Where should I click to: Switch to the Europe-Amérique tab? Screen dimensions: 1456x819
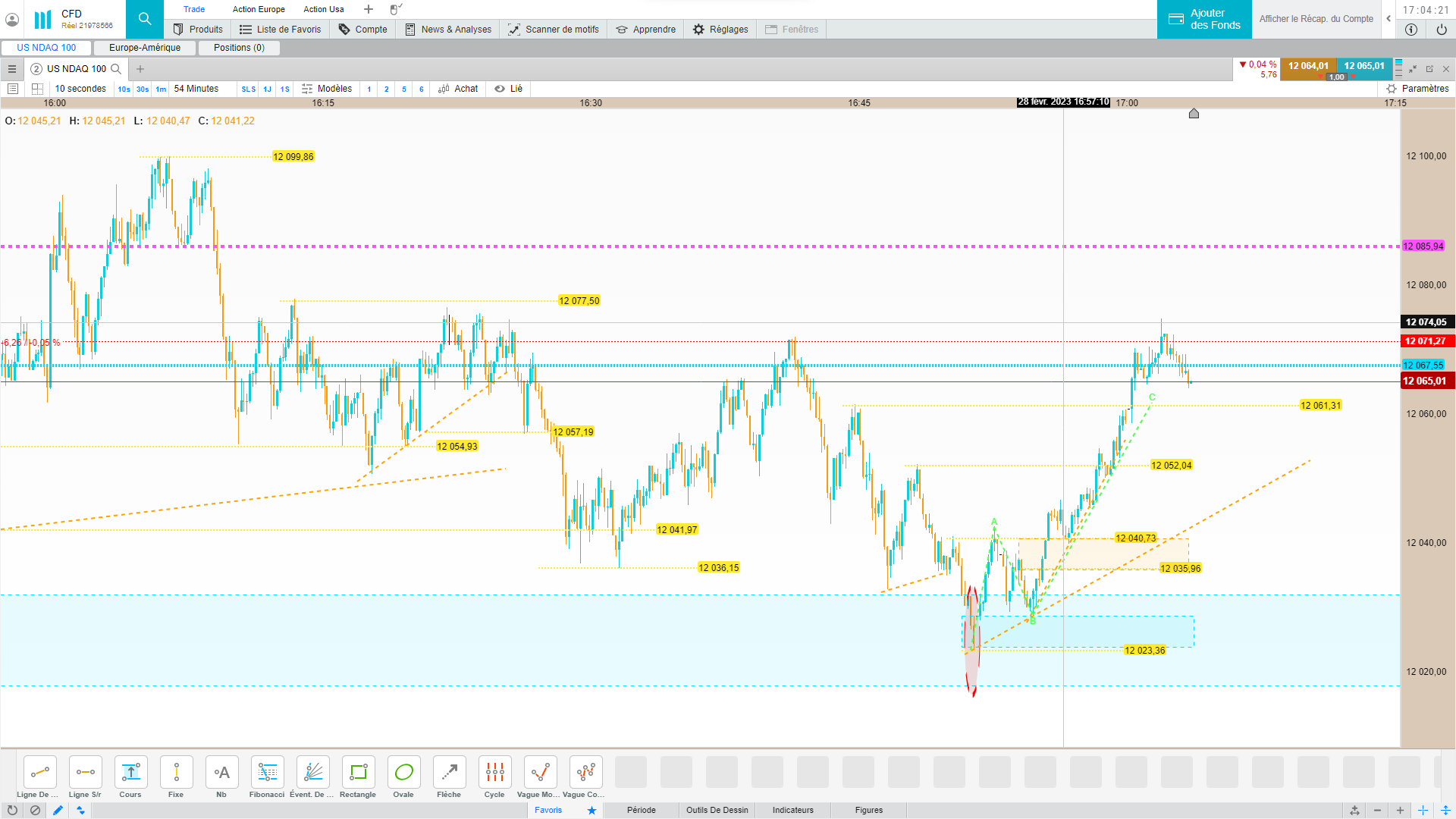[145, 48]
